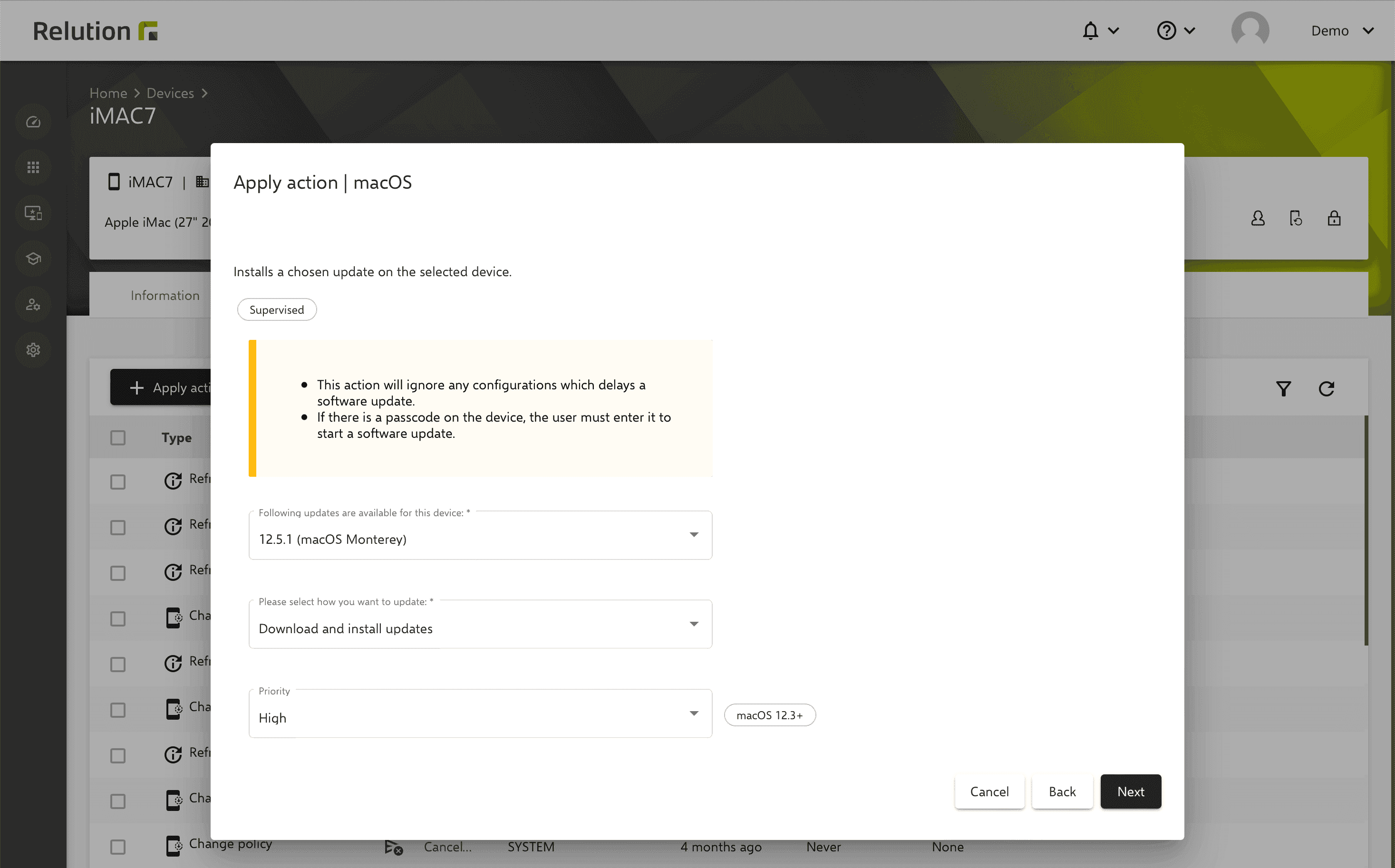Open the dashboard gauge sidebar icon

33,122
